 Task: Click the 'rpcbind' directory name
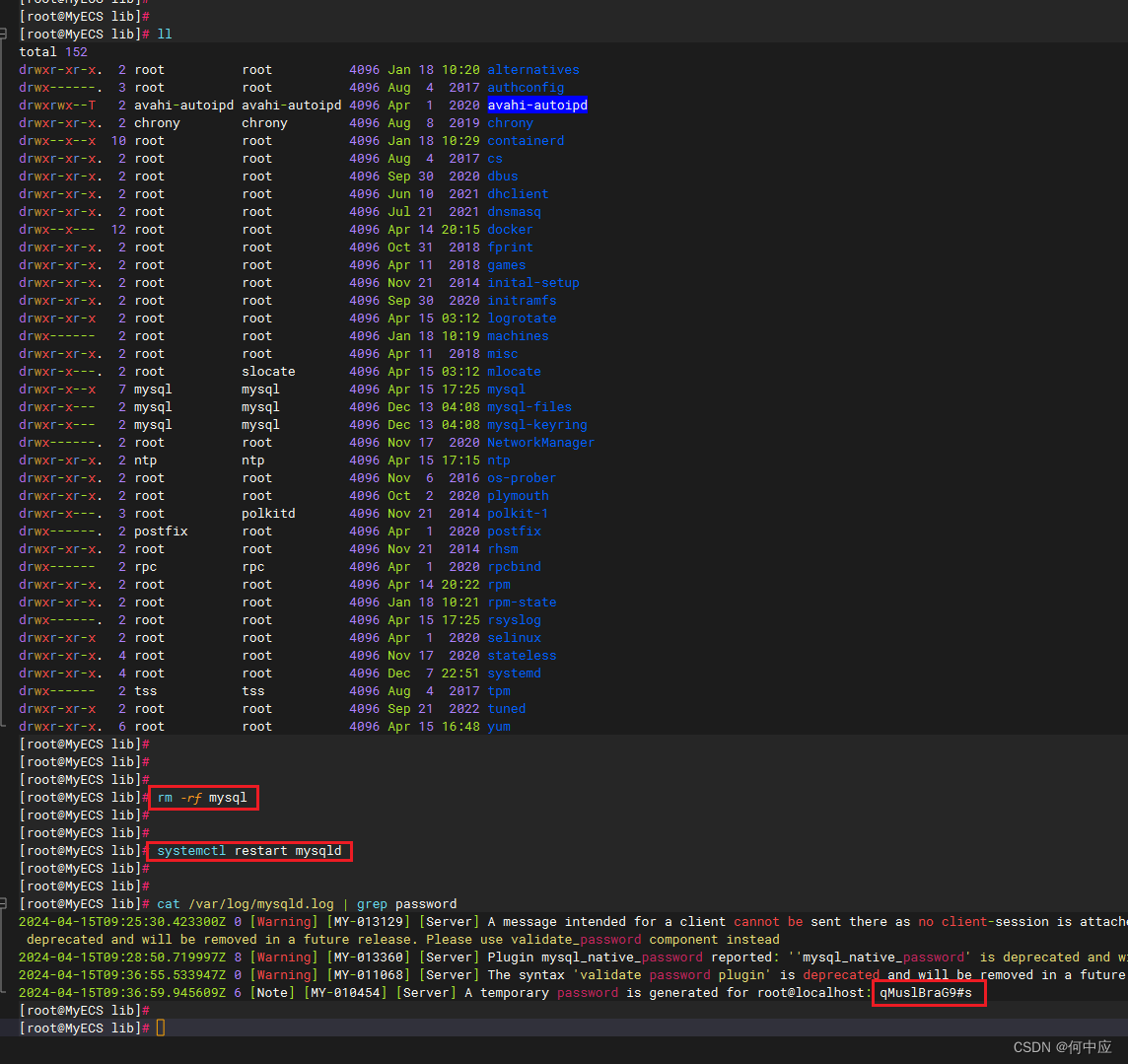click(x=515, y=567)
